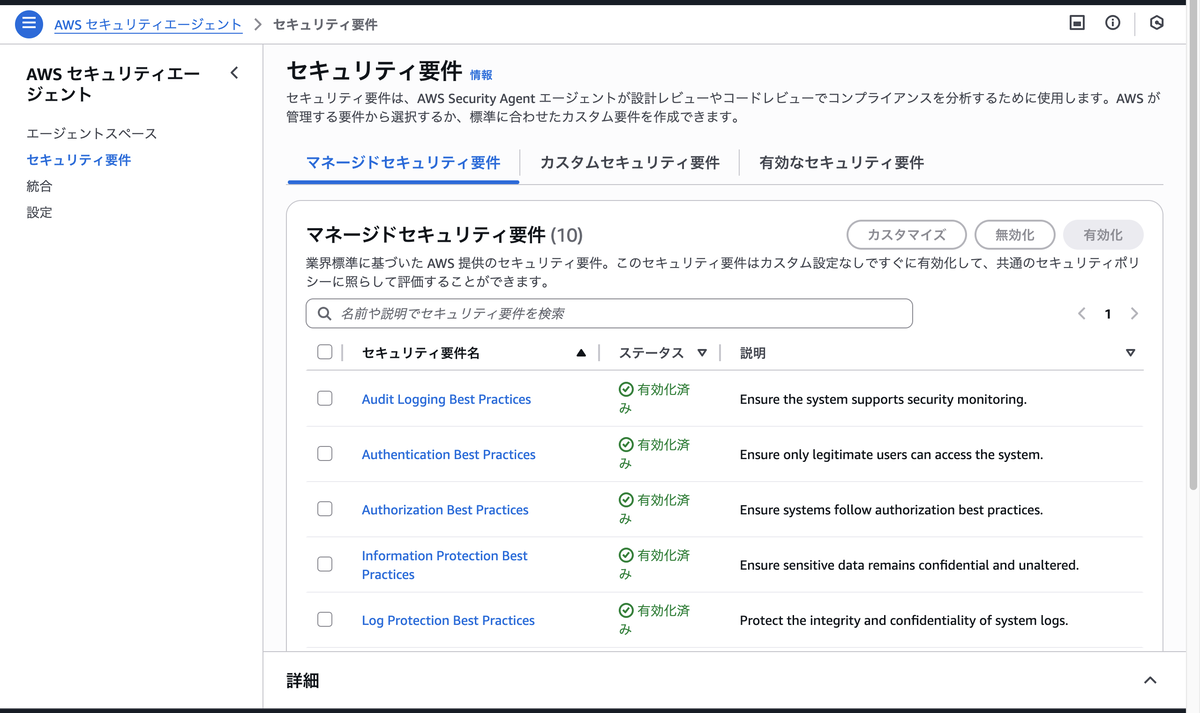Check the Authorization Best Practices row
The image size is (1200, 713).
pos(325,509)
